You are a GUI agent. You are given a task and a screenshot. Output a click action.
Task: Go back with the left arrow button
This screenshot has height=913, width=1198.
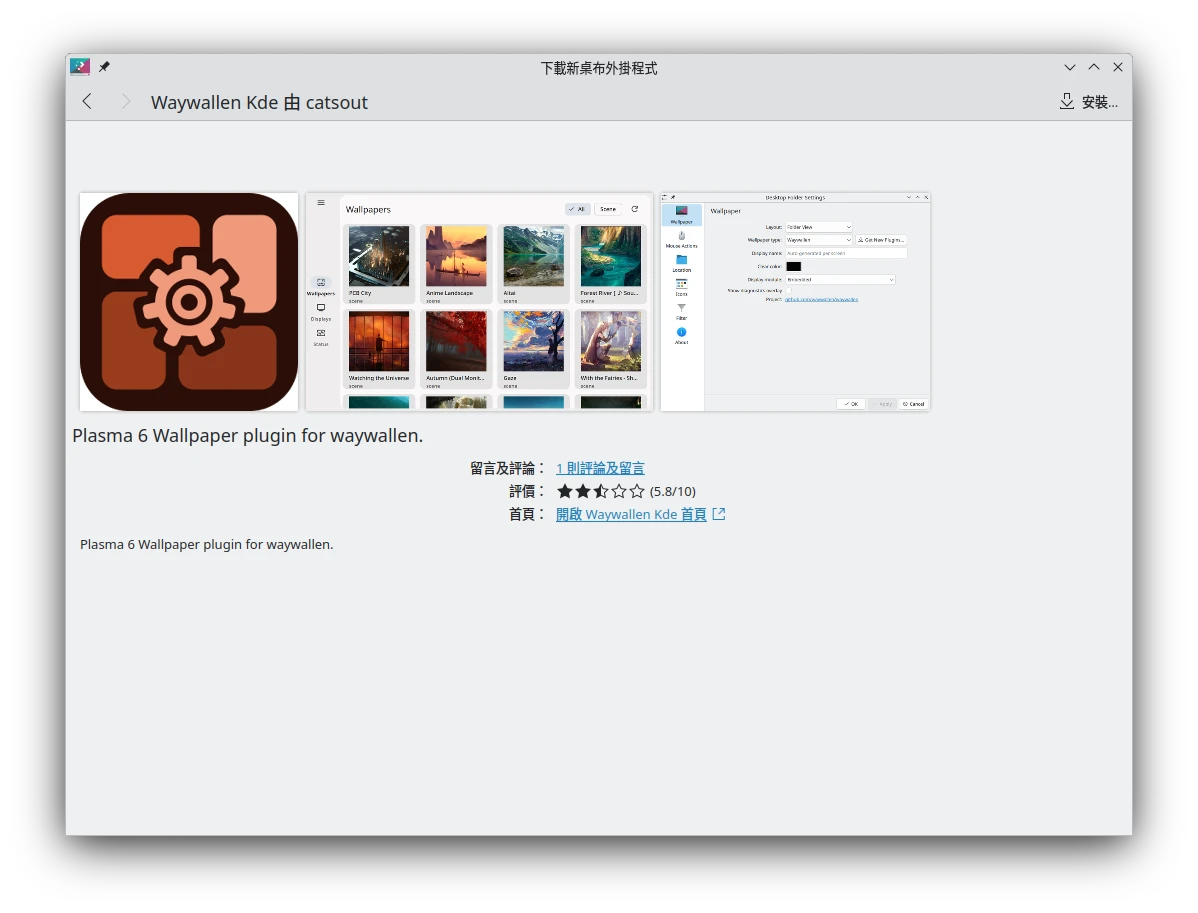tap(87, 102)
